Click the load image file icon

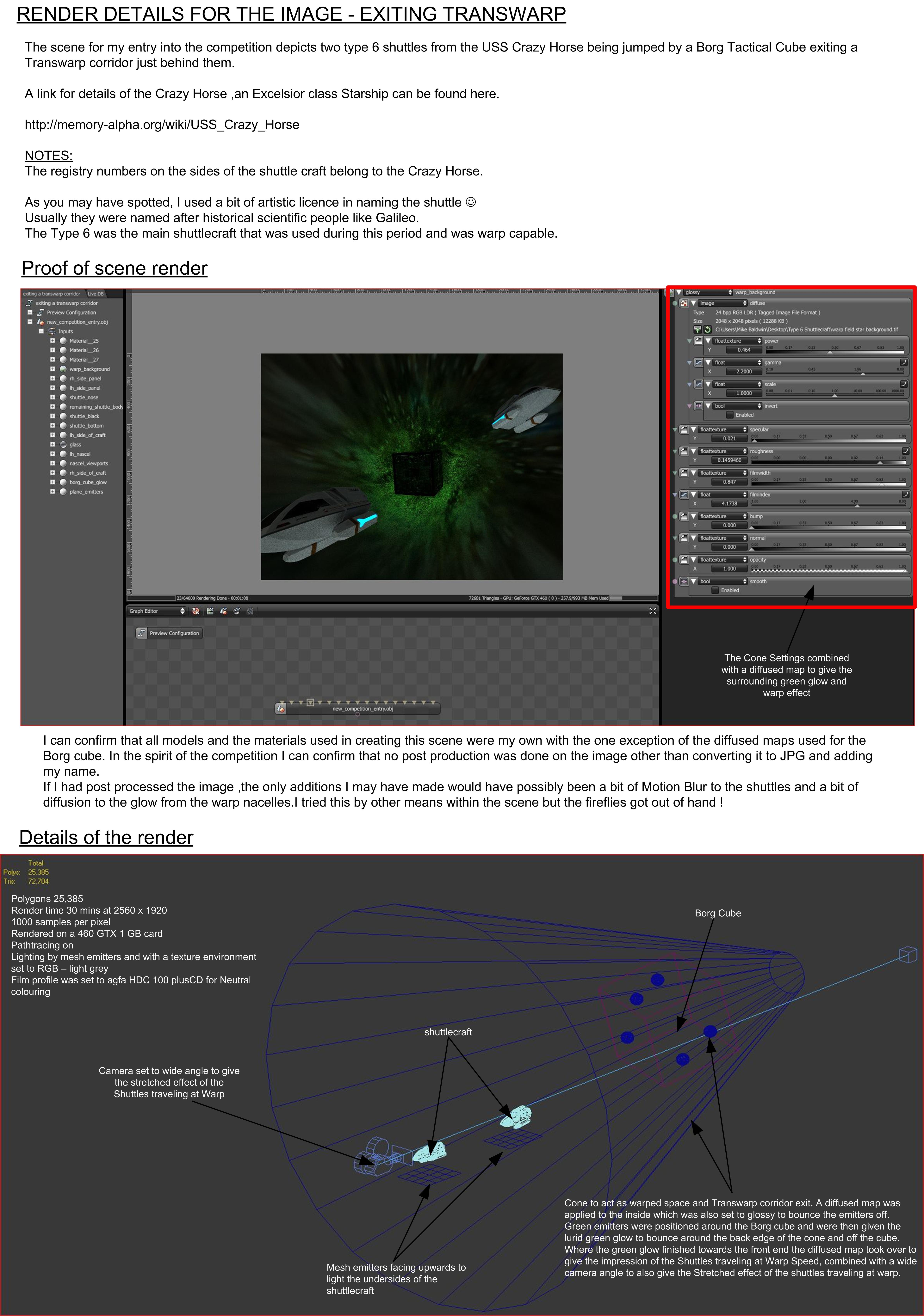pos(698,329)
